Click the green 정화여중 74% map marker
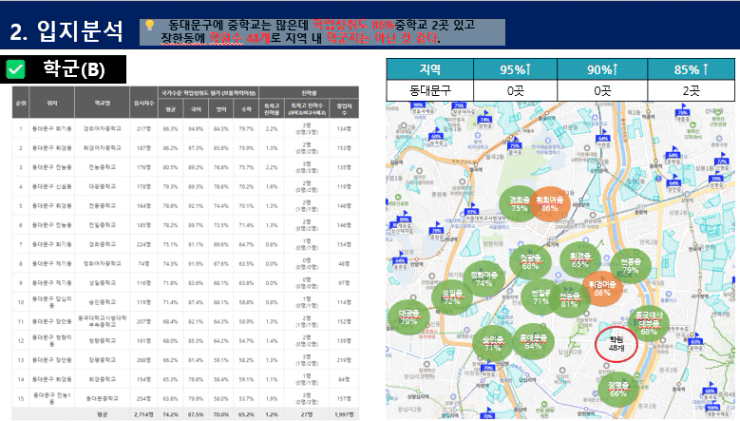Viewport: 740px width, 421px height. [x=484, y=278]
